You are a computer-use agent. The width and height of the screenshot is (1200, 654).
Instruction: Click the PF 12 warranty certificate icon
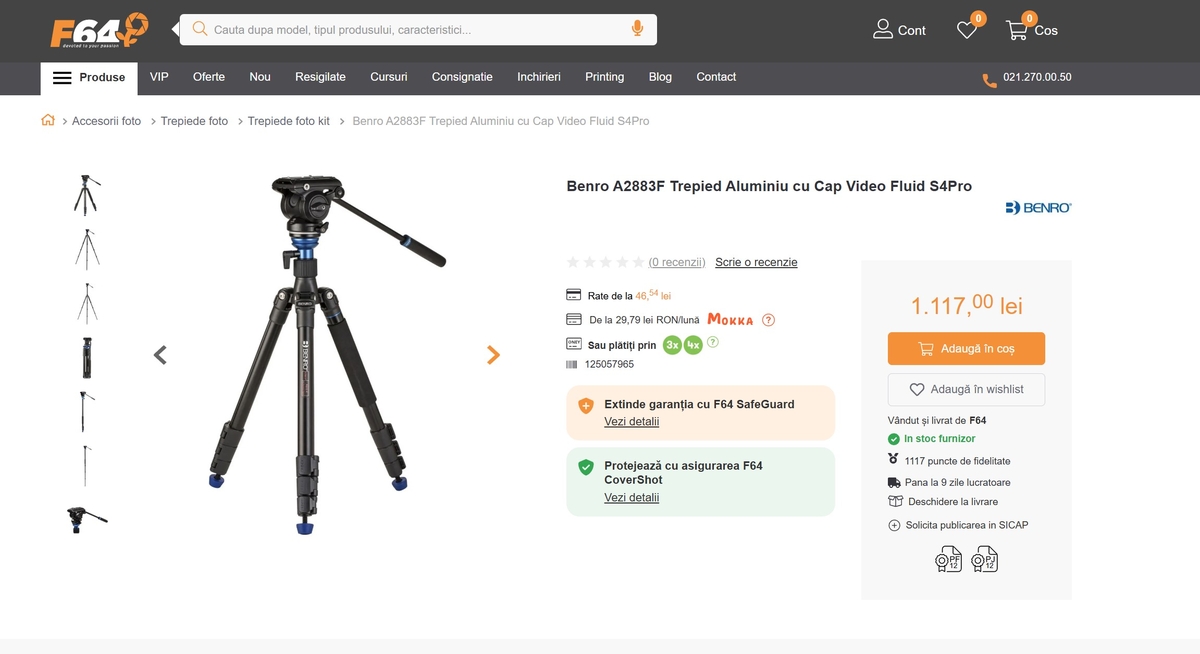click(x=948, y=559)
